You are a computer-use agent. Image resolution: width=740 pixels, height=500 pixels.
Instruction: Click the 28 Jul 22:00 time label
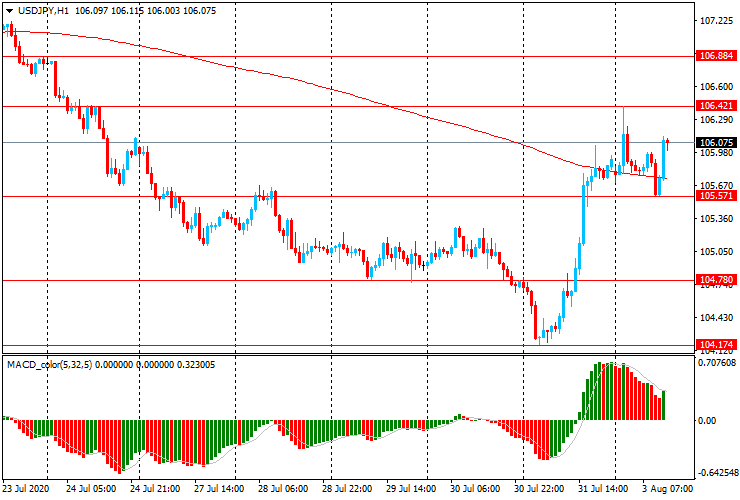pyautogui.click(x=347, y=489)
